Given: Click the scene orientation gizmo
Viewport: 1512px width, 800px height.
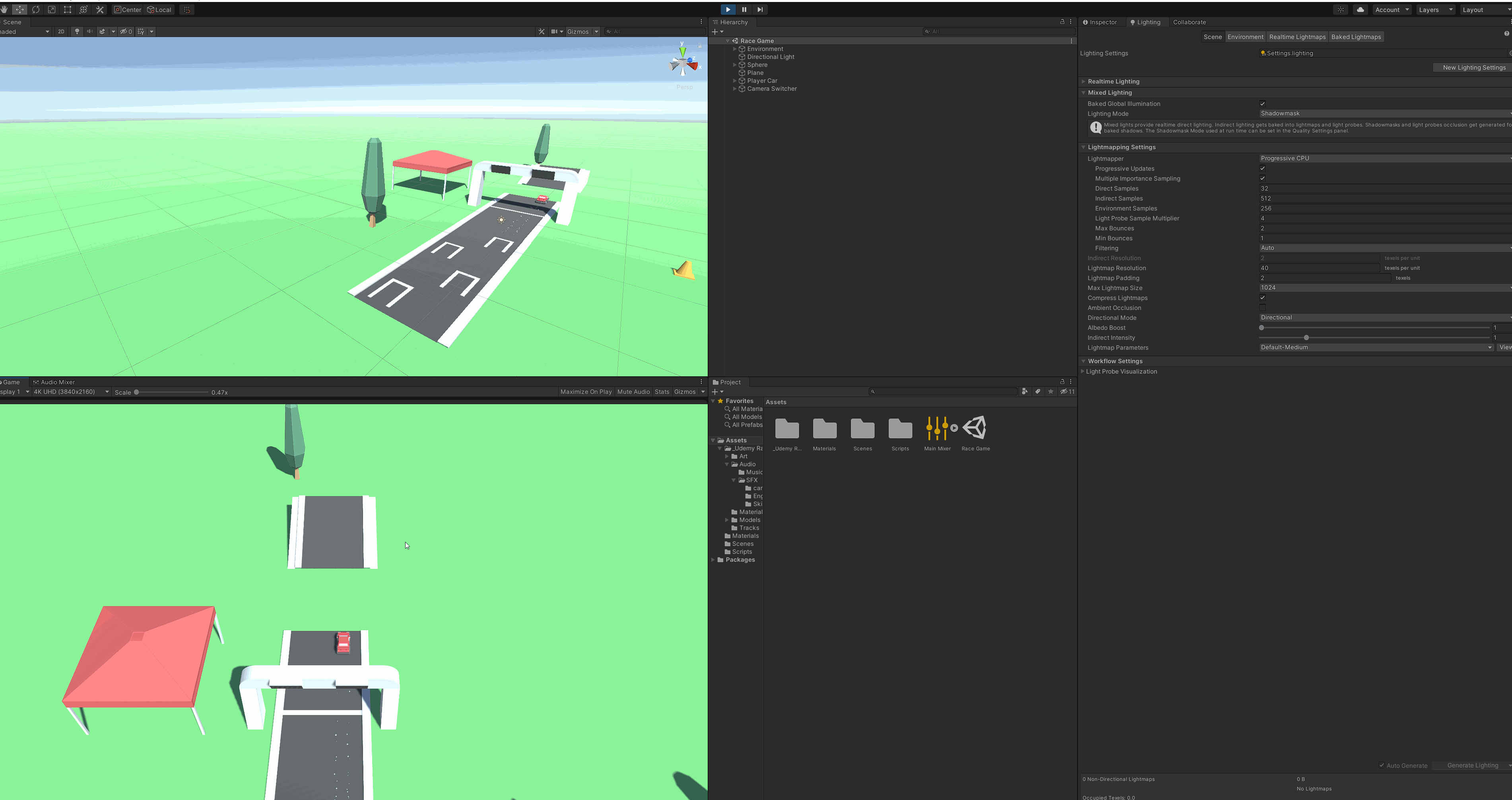Looking at the screenshot, I should coord(683,62).
